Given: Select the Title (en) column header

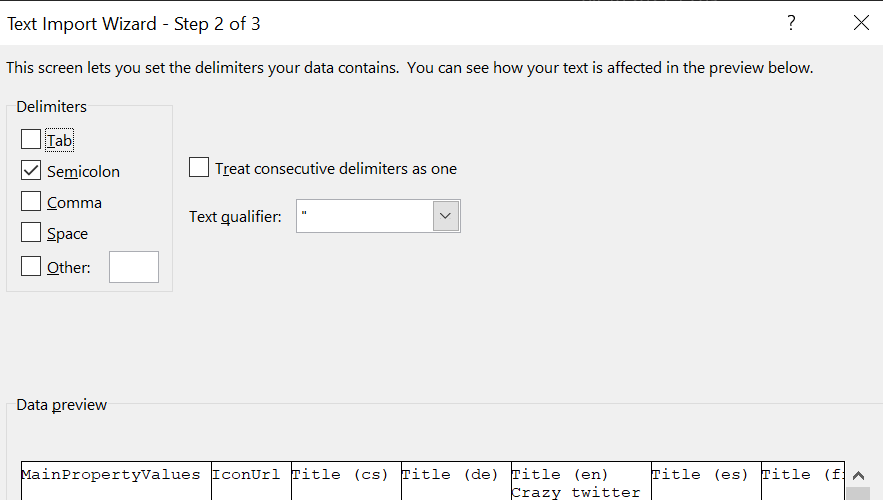Looking at the screenshot, I should click(x=559, y=475).
